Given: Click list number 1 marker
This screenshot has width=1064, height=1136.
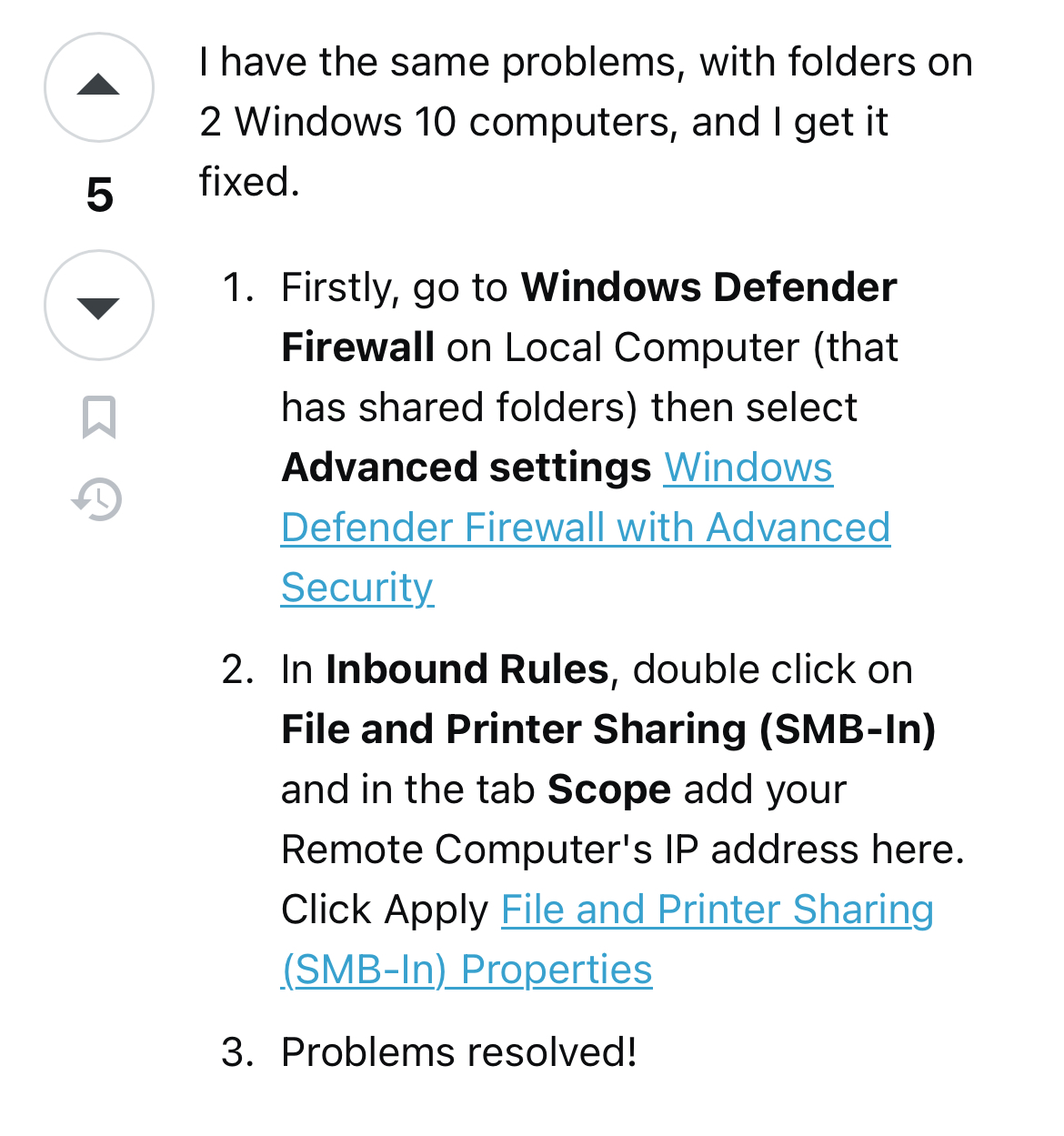Looking at the screenshot, I should tap(237, 287).
